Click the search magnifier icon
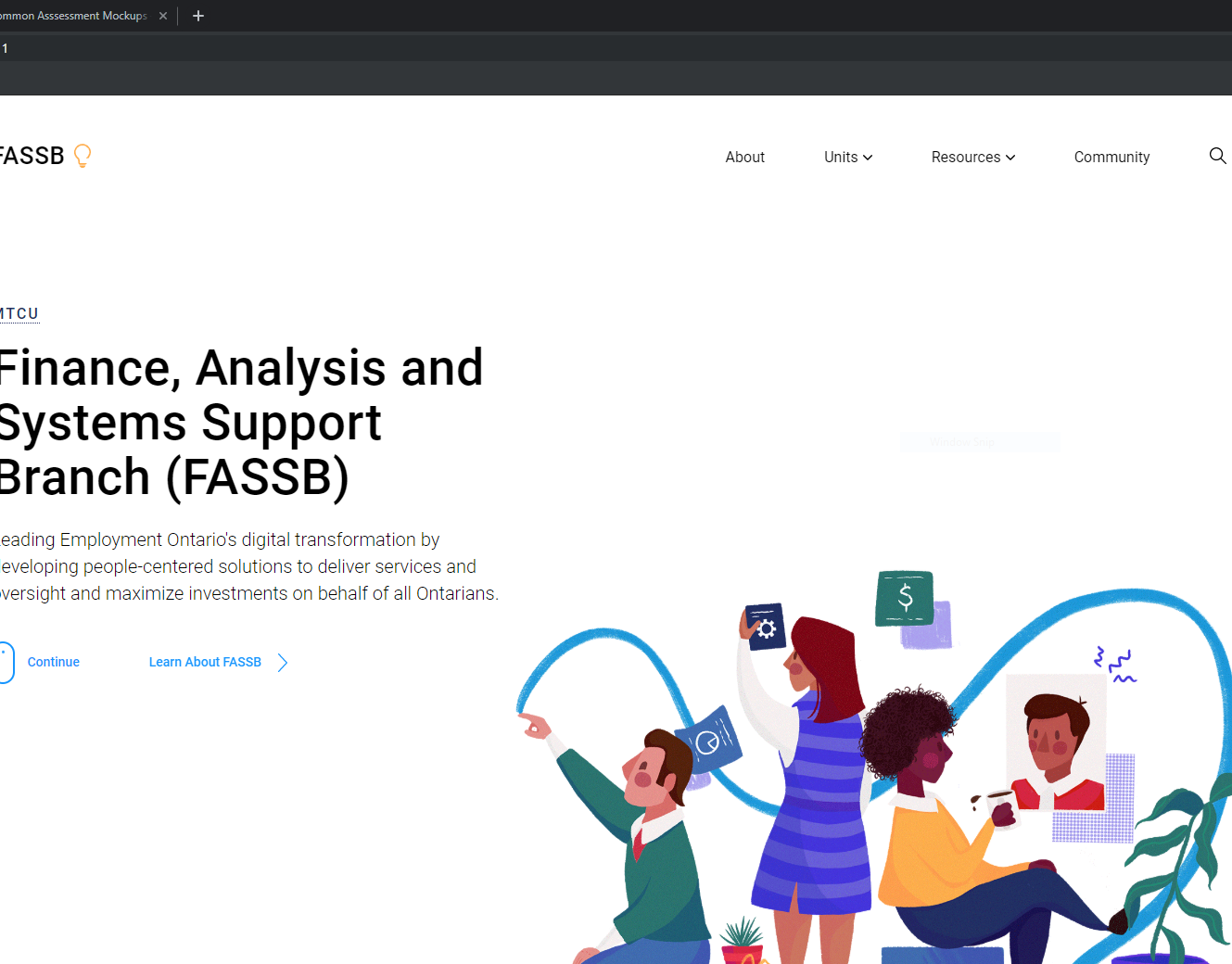The width and height of the screenshot is (1232, 964). [x=1218, y=156]
